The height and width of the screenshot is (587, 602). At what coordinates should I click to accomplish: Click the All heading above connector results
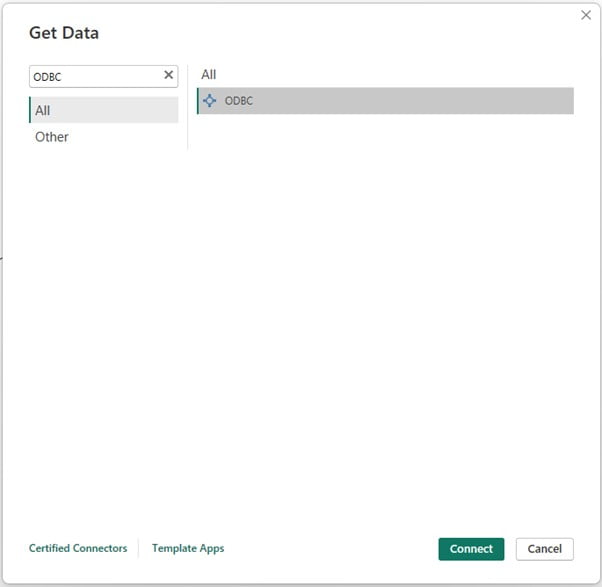208,74
